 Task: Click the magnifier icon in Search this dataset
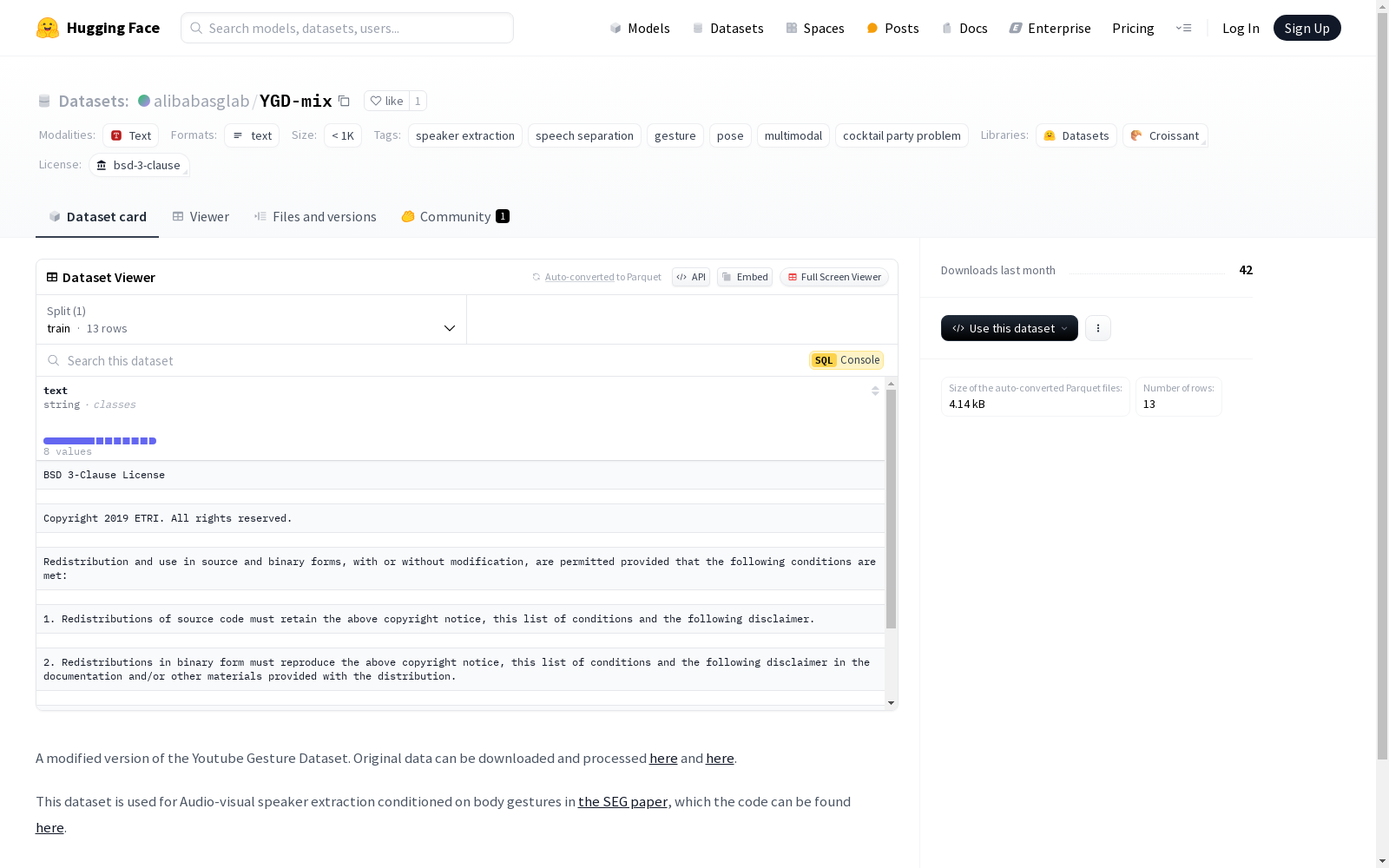[54, 360]
